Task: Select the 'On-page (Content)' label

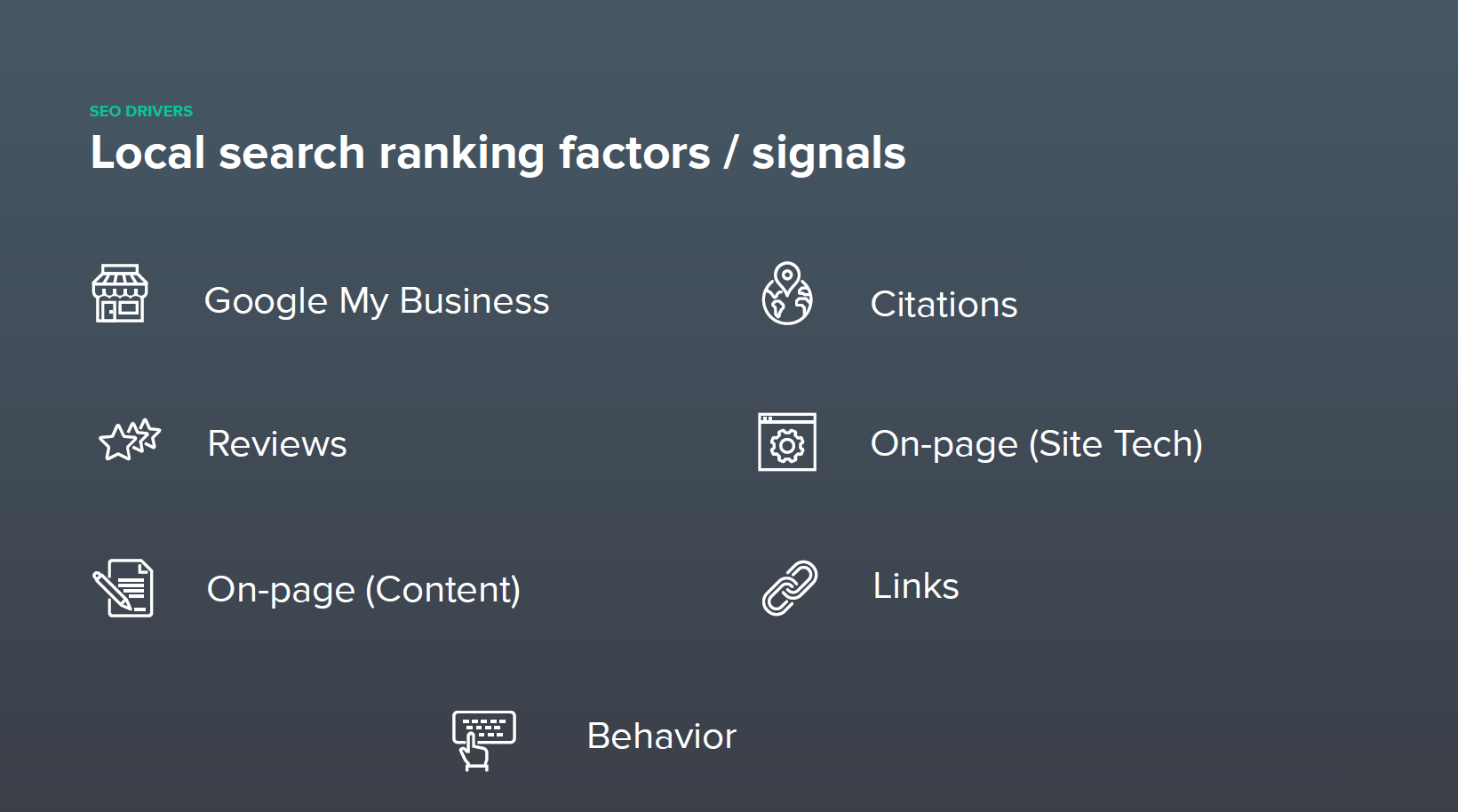Action: coord(363,590)
